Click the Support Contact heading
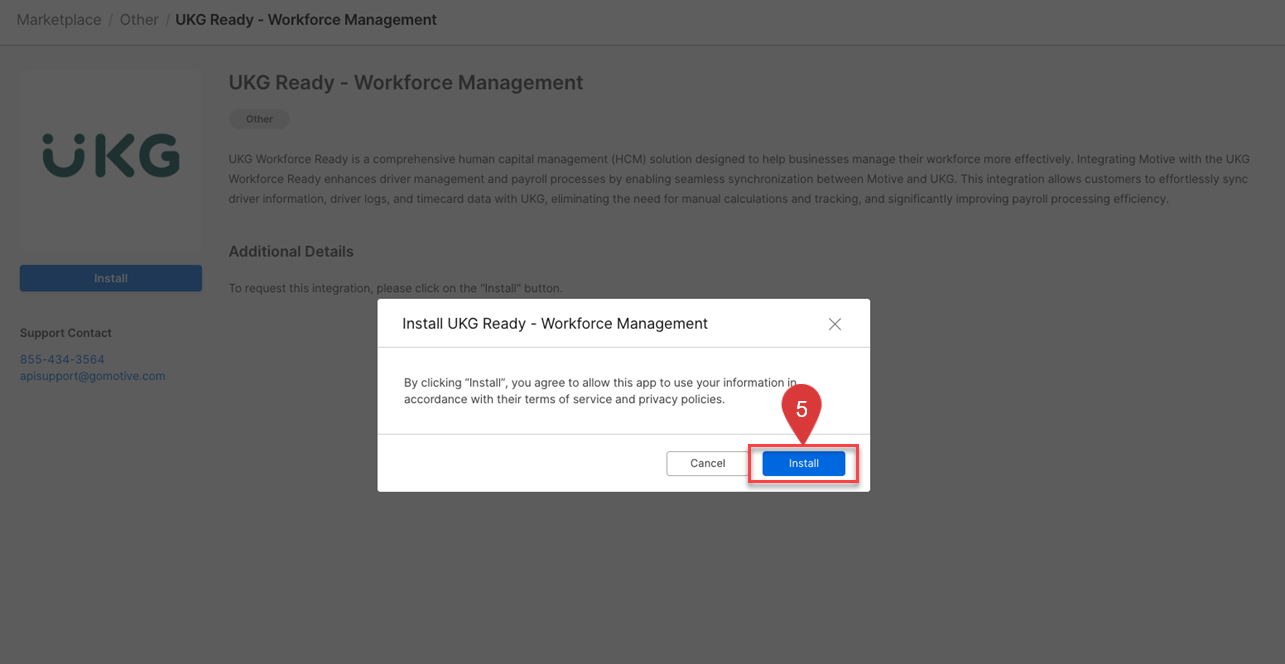1285x664 pixels. point(66,332)
